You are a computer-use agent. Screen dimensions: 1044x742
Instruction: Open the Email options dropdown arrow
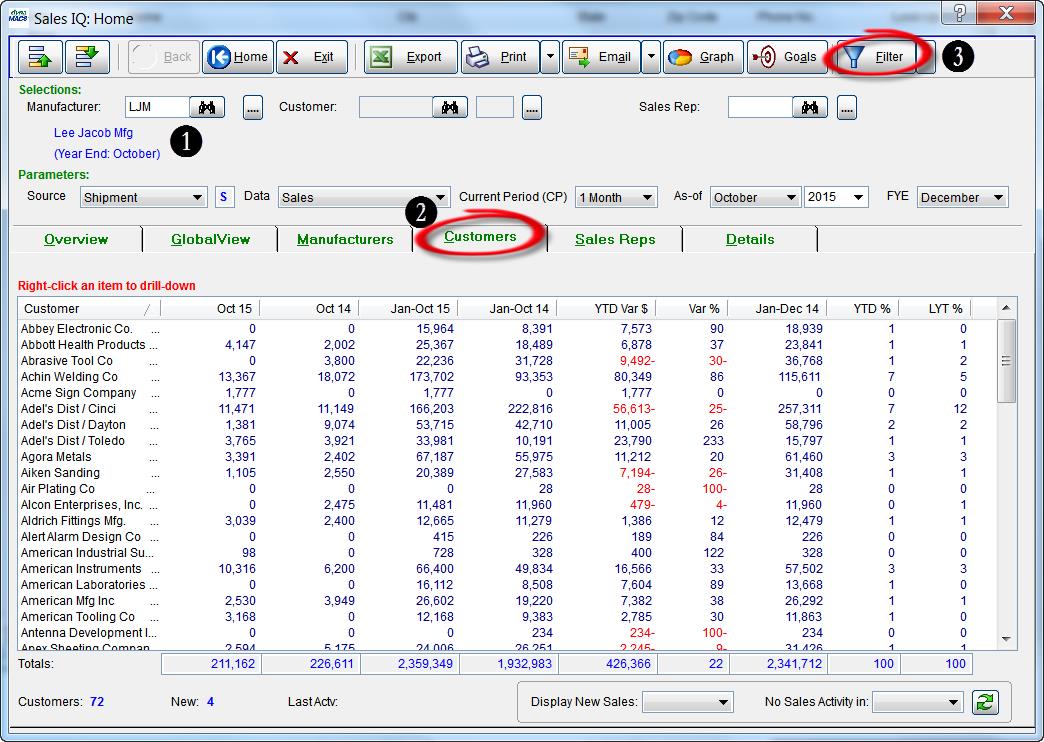tap(651, 57)
